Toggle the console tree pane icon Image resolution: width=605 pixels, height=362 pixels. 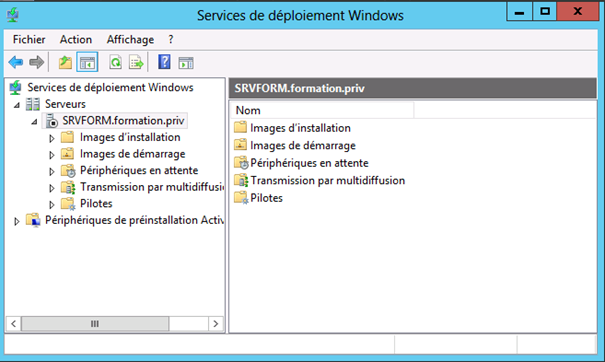(87, 62)
